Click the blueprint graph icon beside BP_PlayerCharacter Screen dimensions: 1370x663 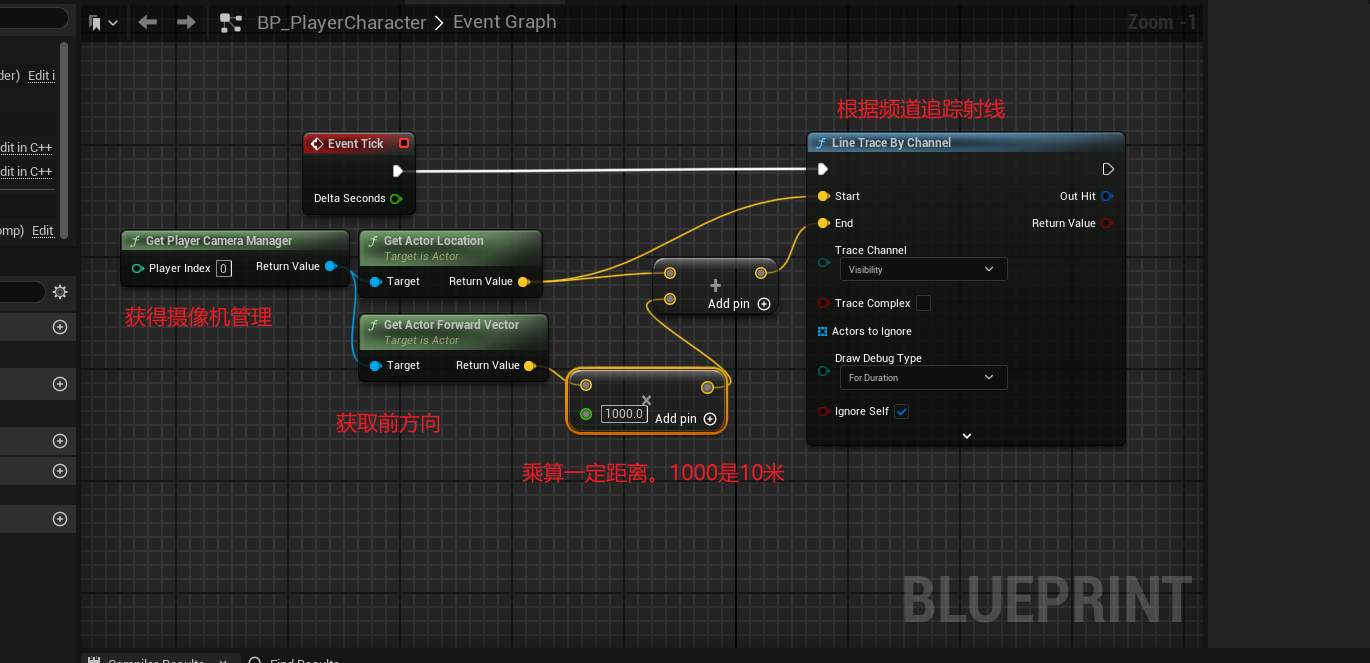pos(231,22)
